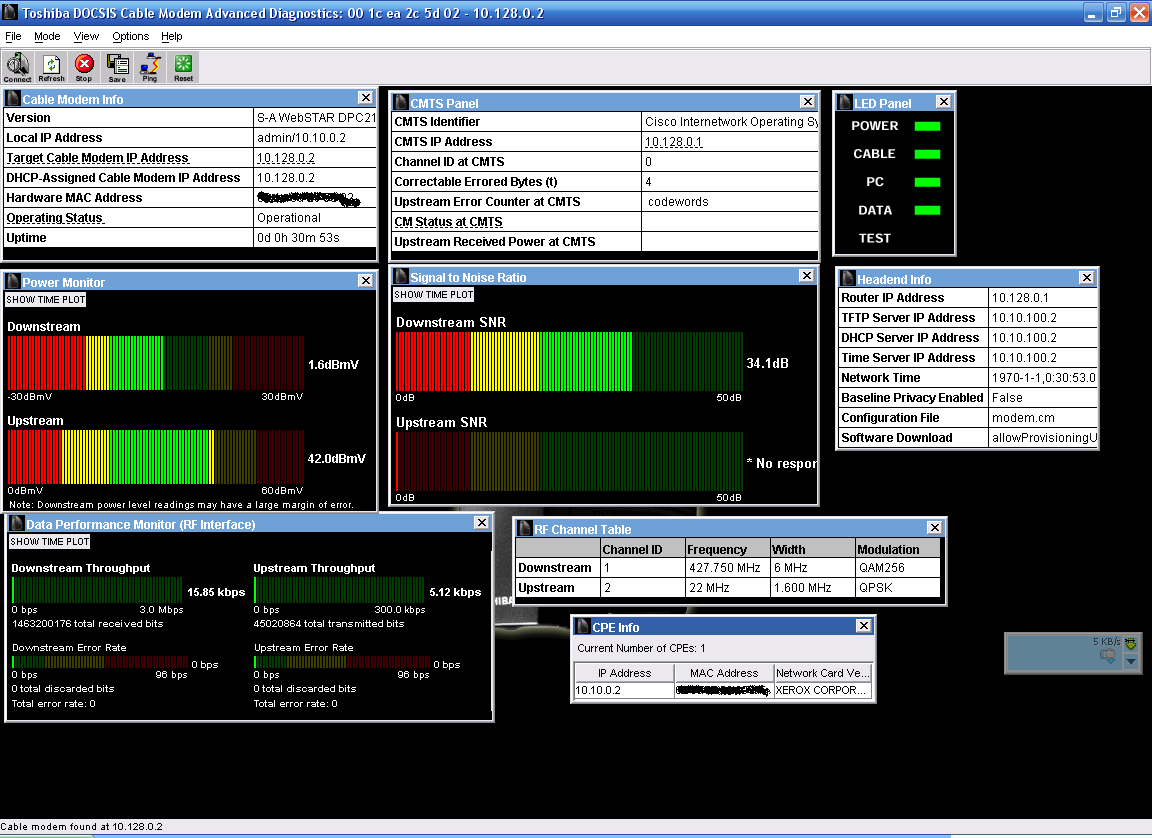1152x838 pixels.
Task: Close the CMTS Panel
Action: 807,102
